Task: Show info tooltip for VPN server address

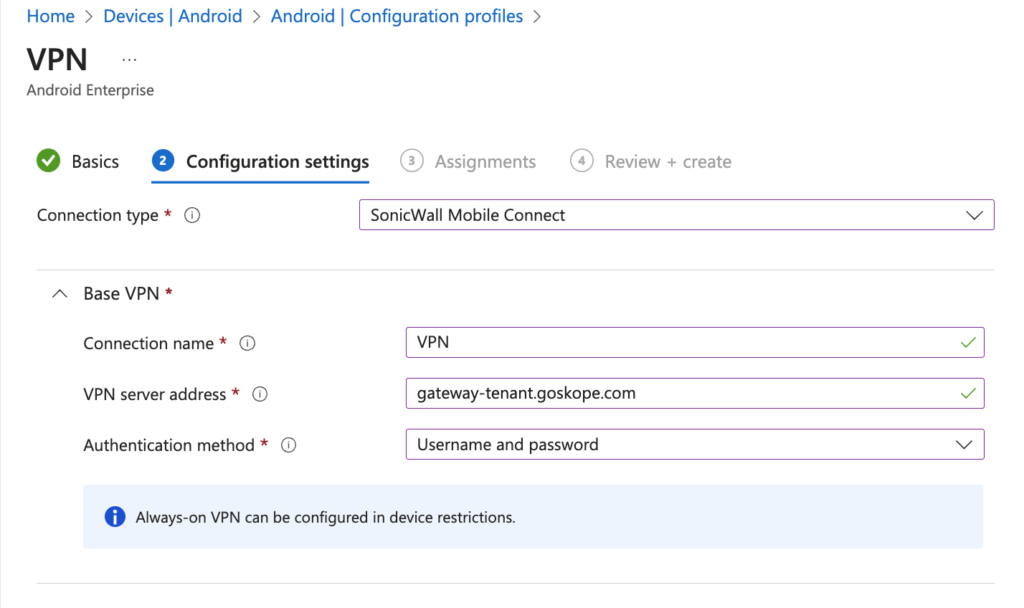Action: pos(260,394)
